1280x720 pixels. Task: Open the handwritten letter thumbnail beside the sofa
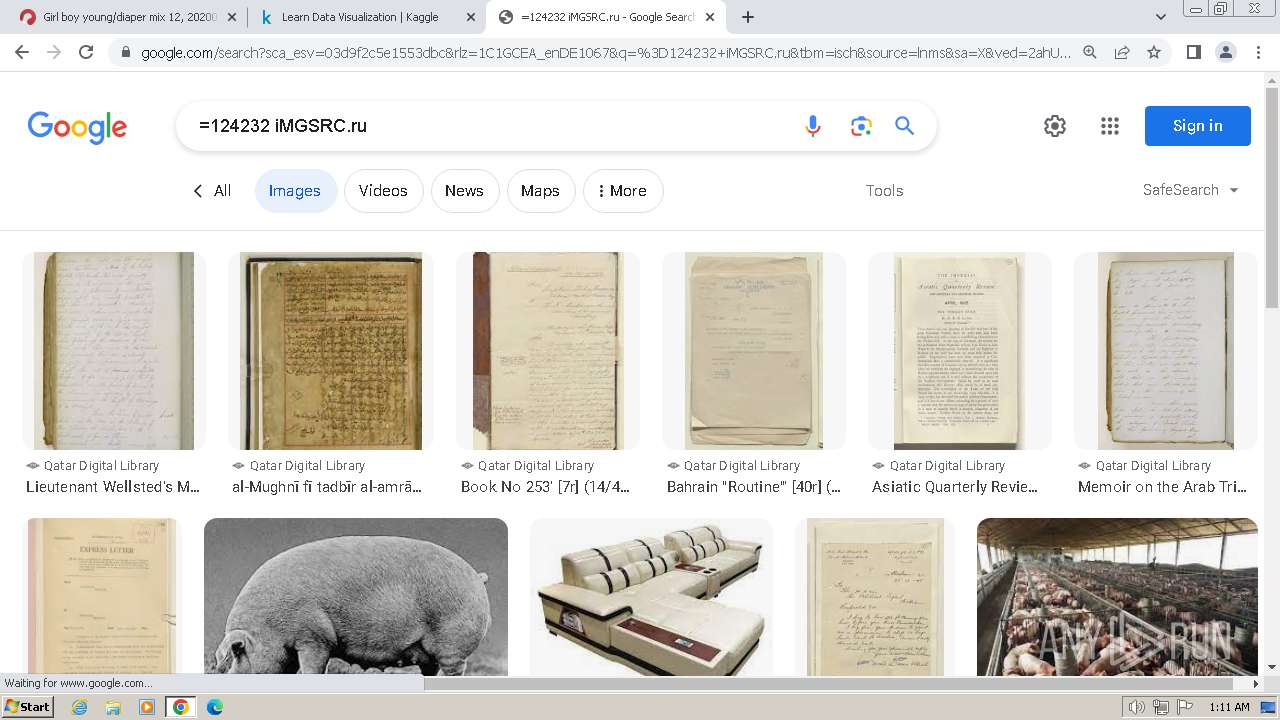[x=875, y=597]
